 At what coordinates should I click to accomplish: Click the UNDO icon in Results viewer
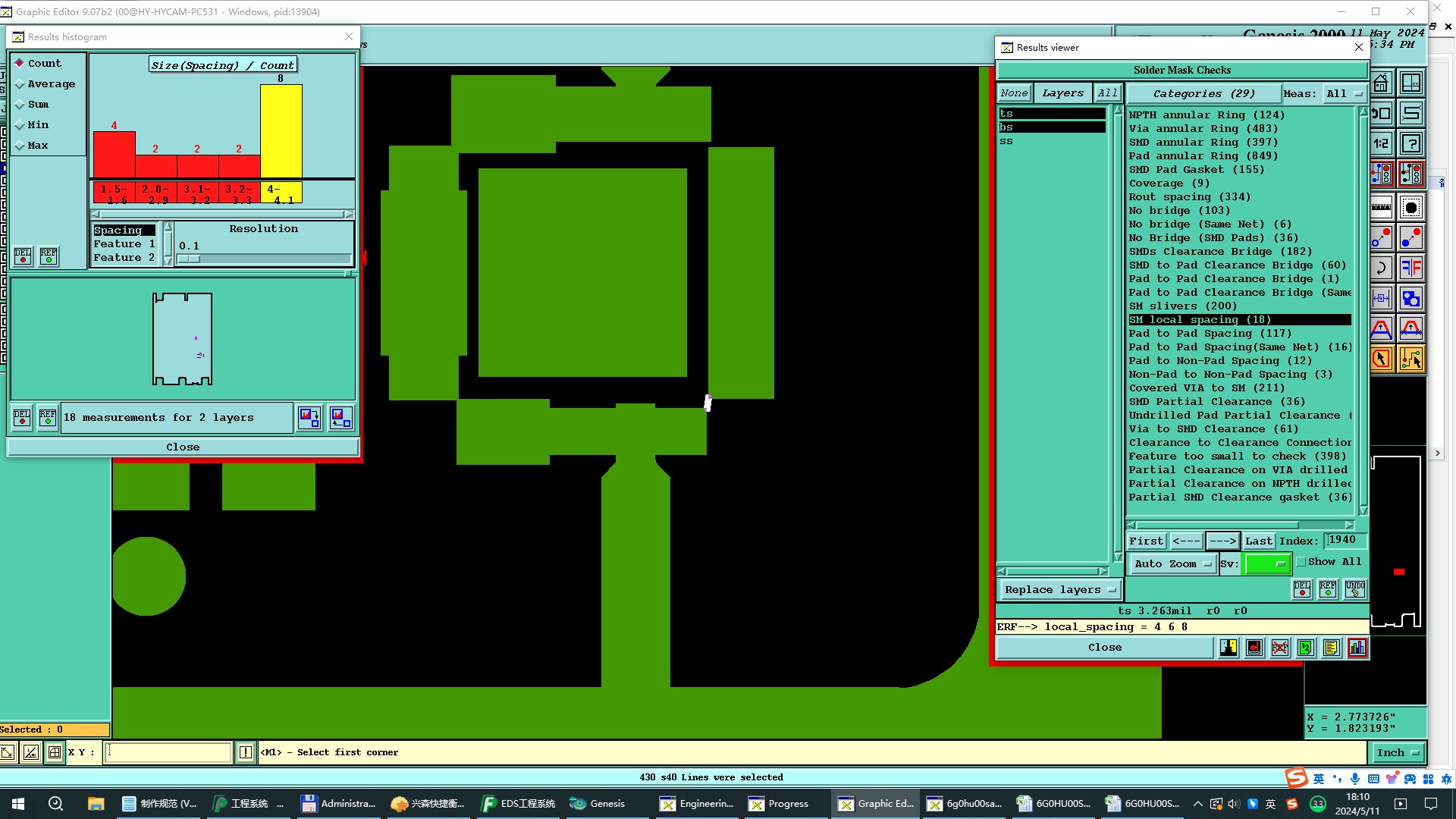[1354, 588]
